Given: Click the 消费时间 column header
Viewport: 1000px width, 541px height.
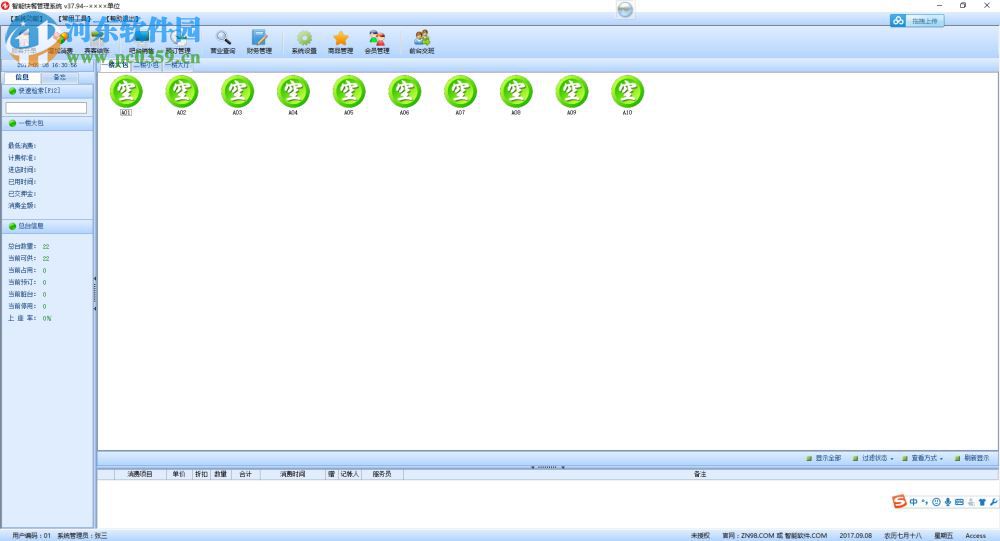Looking at the screenshot, I should click(x=293, y=474).
